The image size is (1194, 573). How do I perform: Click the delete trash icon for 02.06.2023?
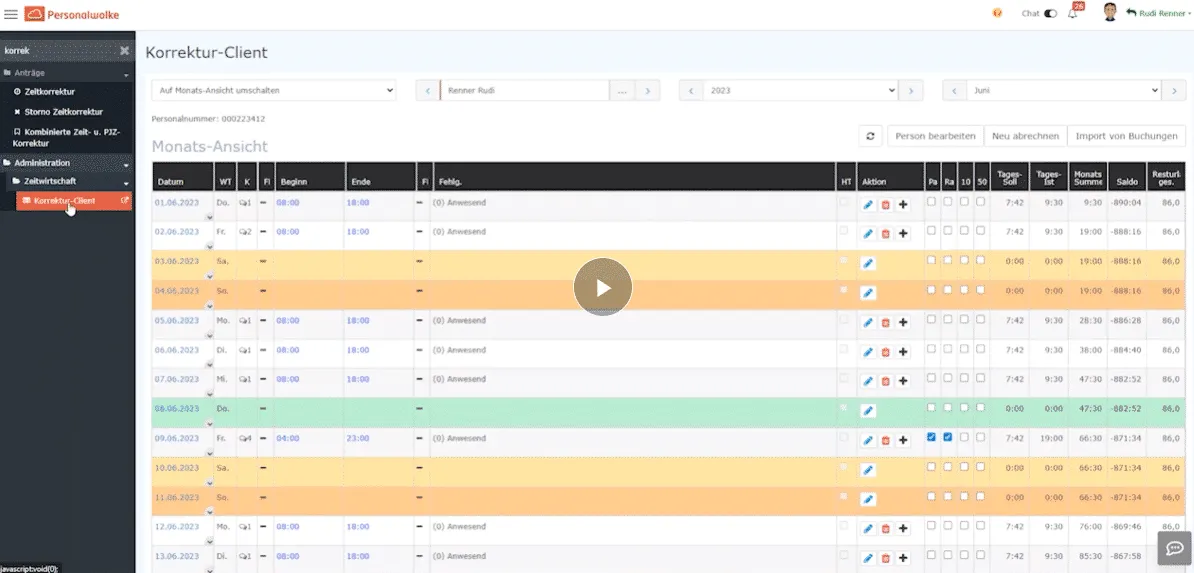885,234
